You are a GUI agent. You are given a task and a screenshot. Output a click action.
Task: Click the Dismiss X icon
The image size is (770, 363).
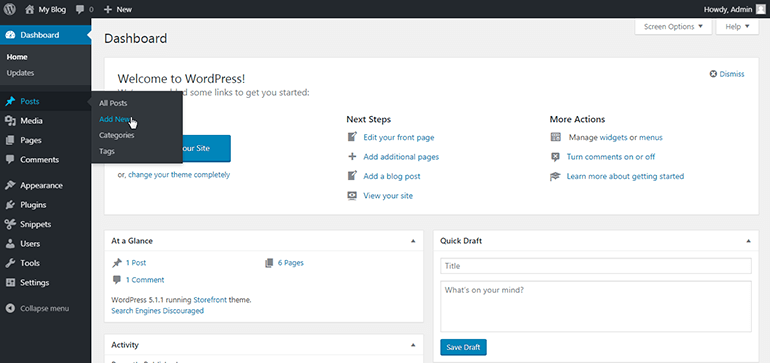pyautogui.click(x=713, y=74)
